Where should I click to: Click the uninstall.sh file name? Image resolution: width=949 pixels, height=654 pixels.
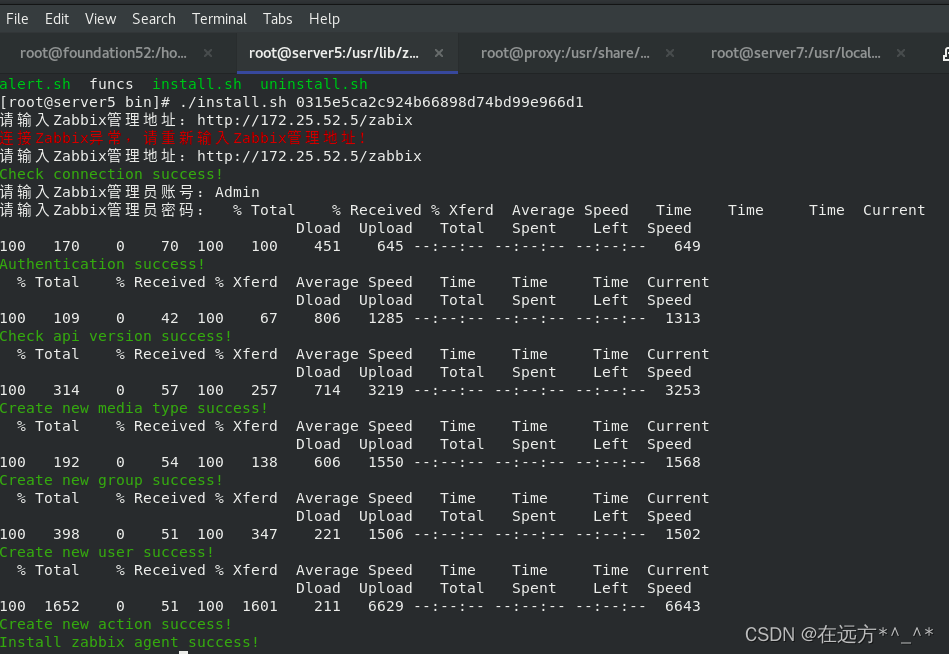314,84
